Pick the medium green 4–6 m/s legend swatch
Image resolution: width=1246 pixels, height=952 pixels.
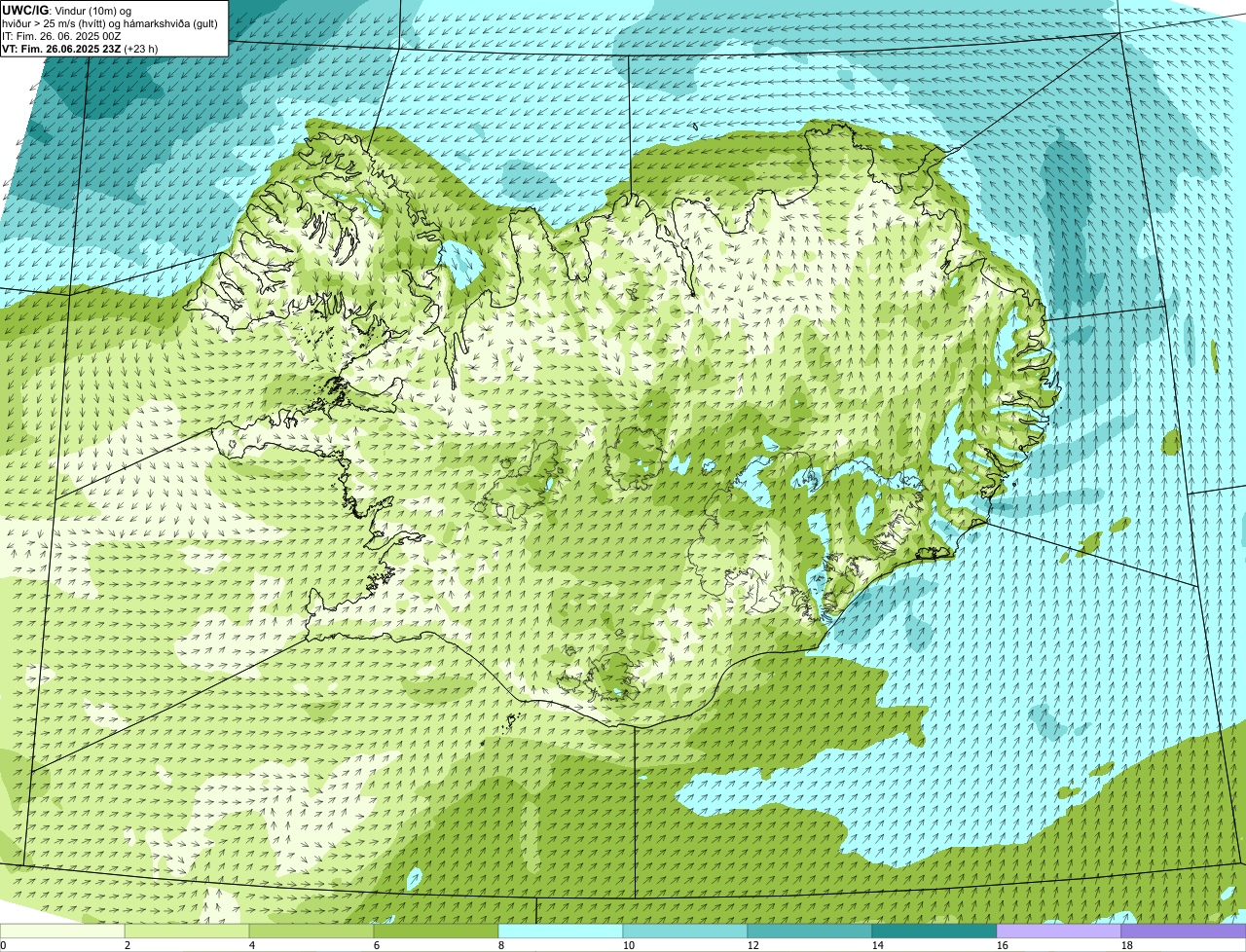pos(311,931)
